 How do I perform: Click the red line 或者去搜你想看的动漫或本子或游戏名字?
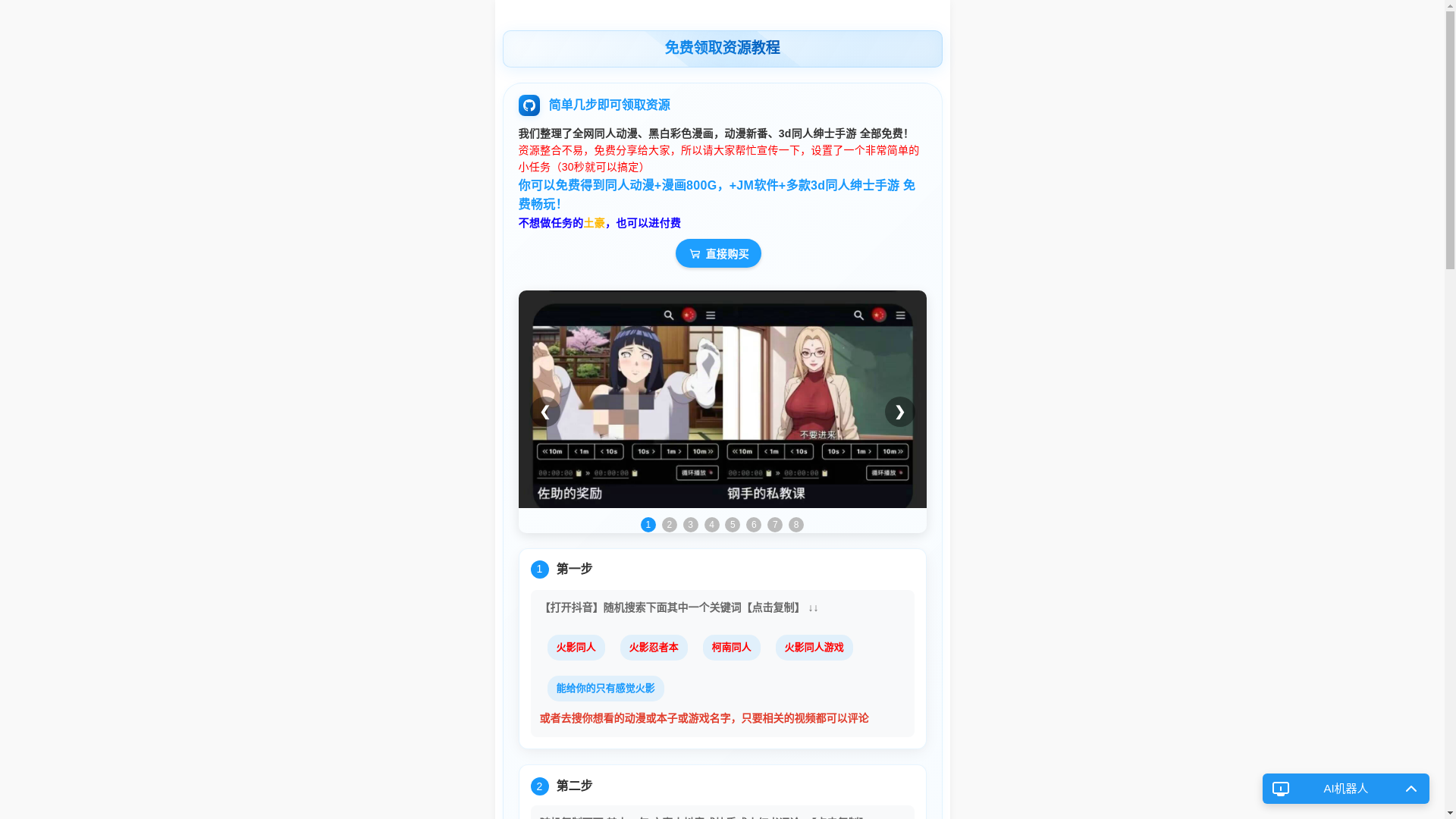704,718
